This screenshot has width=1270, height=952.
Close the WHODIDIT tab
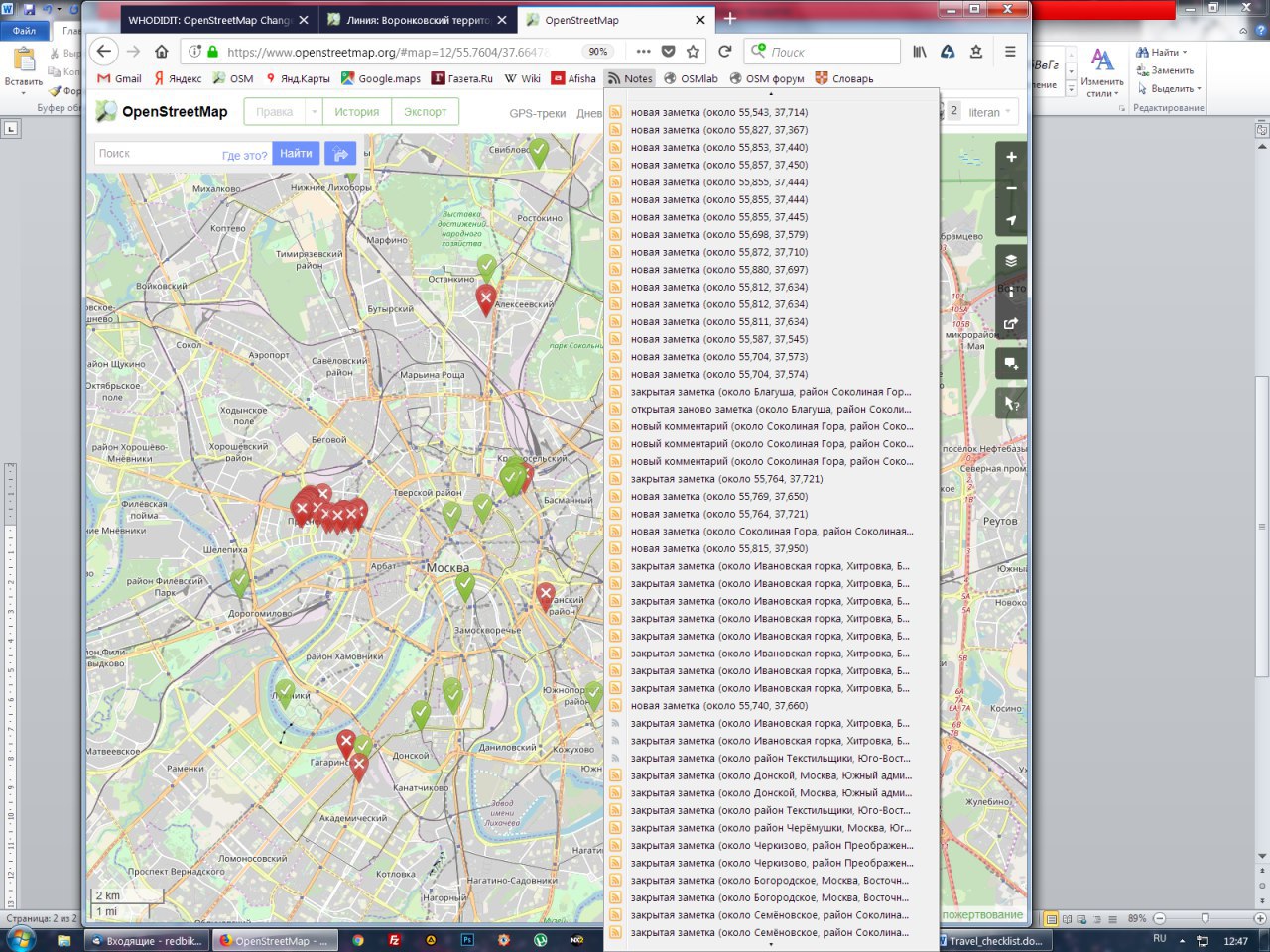[x=304, y=20]
